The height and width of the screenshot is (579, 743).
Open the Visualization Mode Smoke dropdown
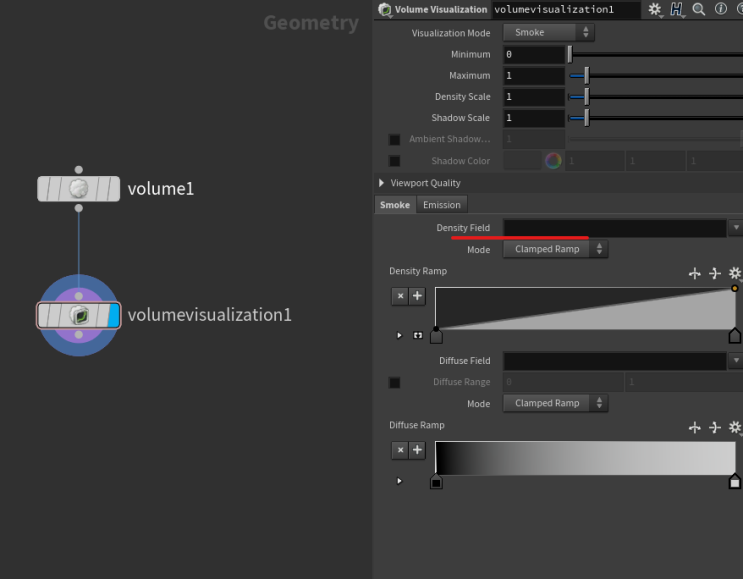click(548, 32)
